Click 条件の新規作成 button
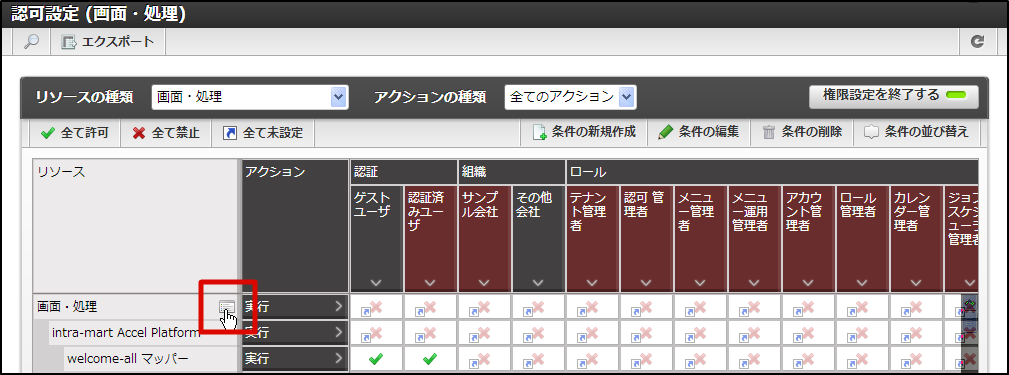 click(583, 133)
